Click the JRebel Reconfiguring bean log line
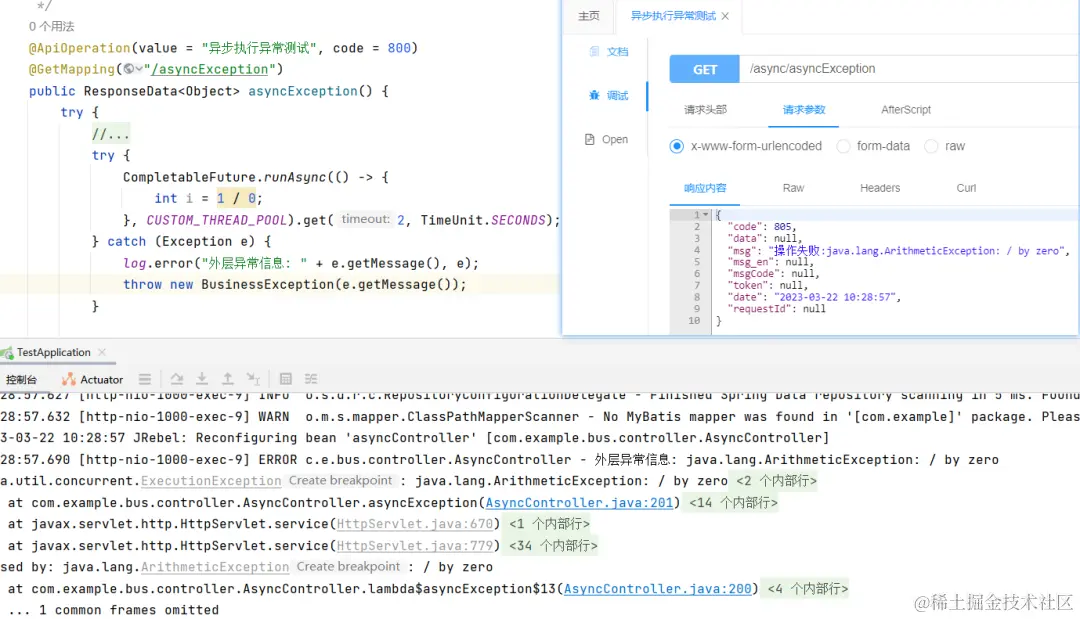 [x=415, y=438]
